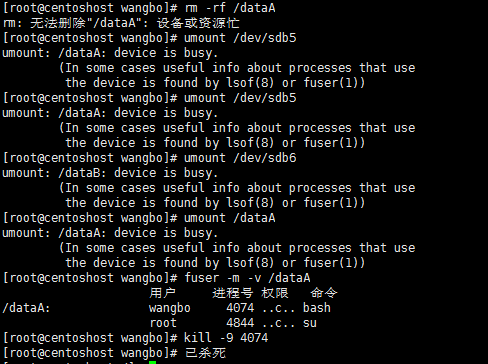Click the '进程号' column header
This screenshot has height=364, width=488.
point(233,293)
